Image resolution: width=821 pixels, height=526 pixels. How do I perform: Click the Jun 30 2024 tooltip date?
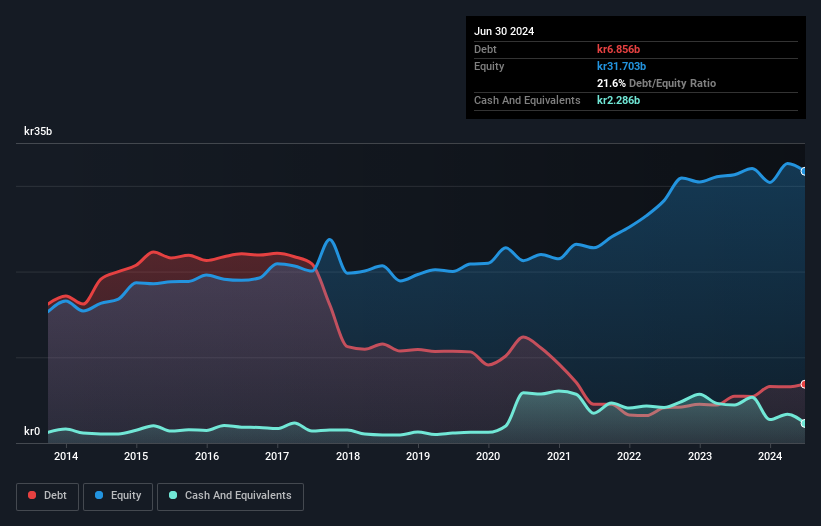[504, 31]
